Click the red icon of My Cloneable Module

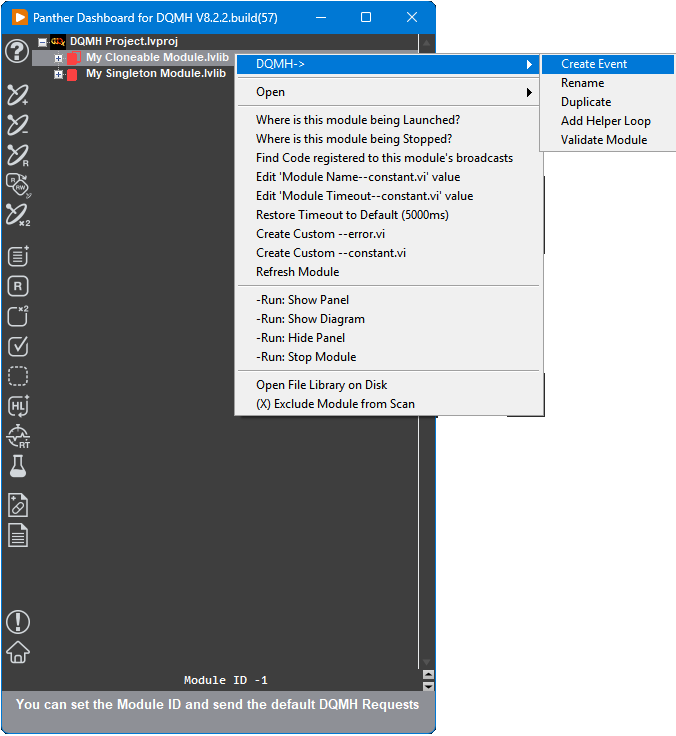(73, 58)
